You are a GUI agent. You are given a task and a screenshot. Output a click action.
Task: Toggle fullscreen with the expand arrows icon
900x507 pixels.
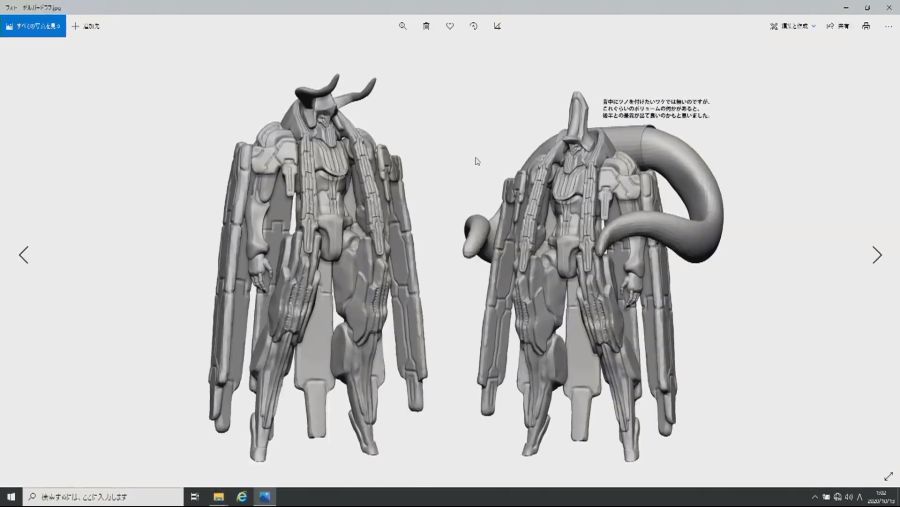tap(888, 476)
